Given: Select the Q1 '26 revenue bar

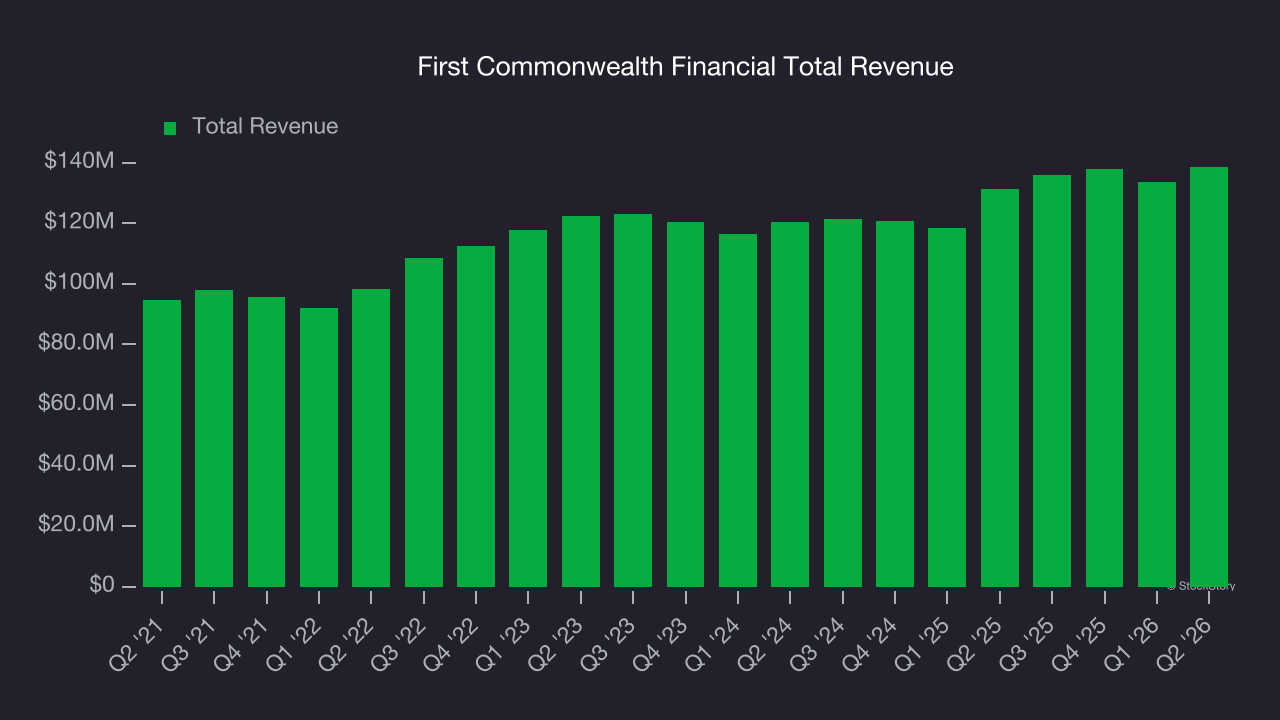Looking at the screenshot, I should pyautogui.click(x=1157, y=384).
